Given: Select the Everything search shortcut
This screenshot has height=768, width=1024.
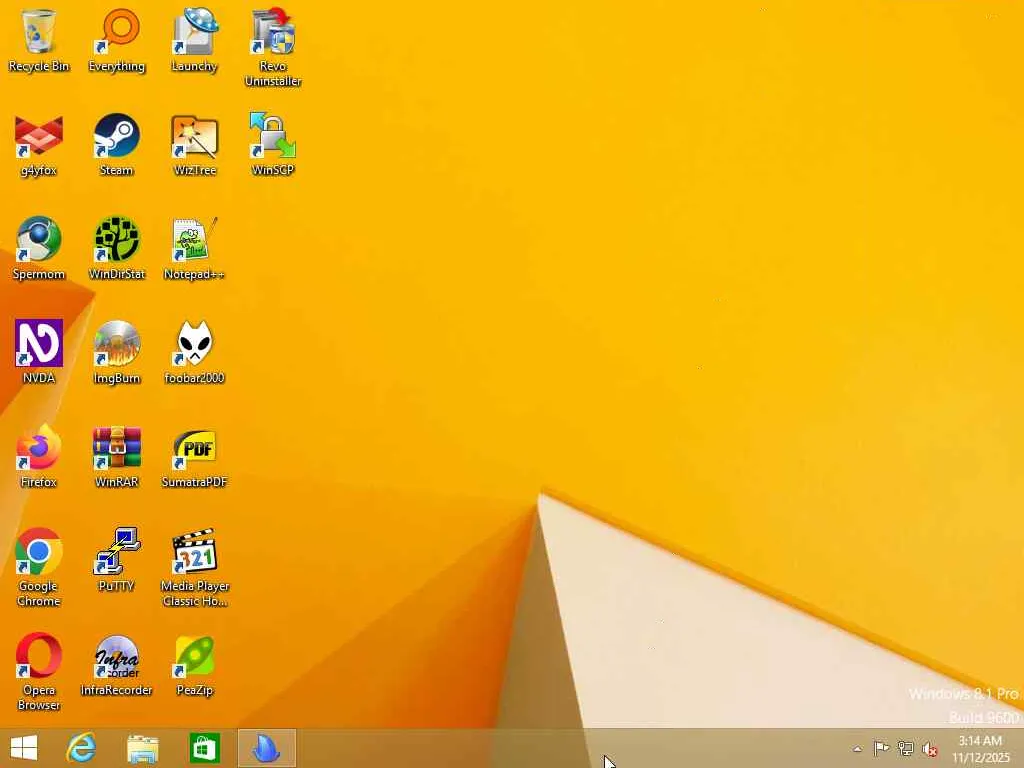Looking at the screenshot, I should point(117,39).
